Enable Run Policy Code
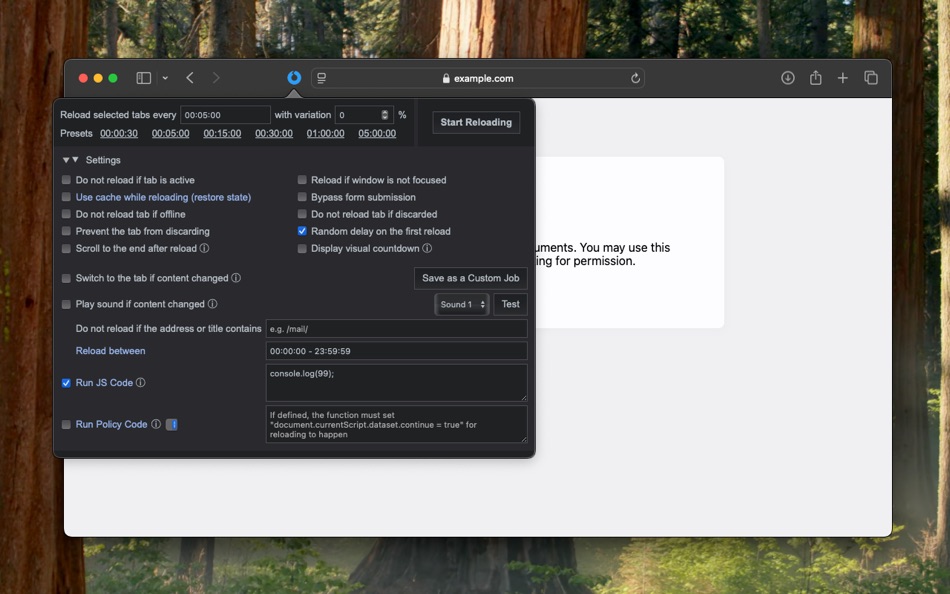 [66, 424]
